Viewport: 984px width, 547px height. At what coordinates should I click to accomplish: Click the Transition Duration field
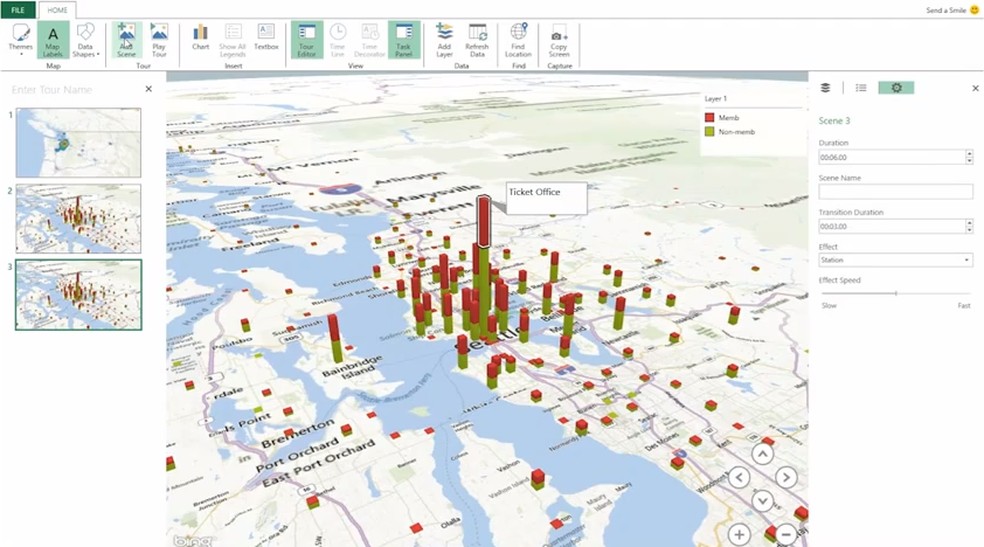coord(891,226)
